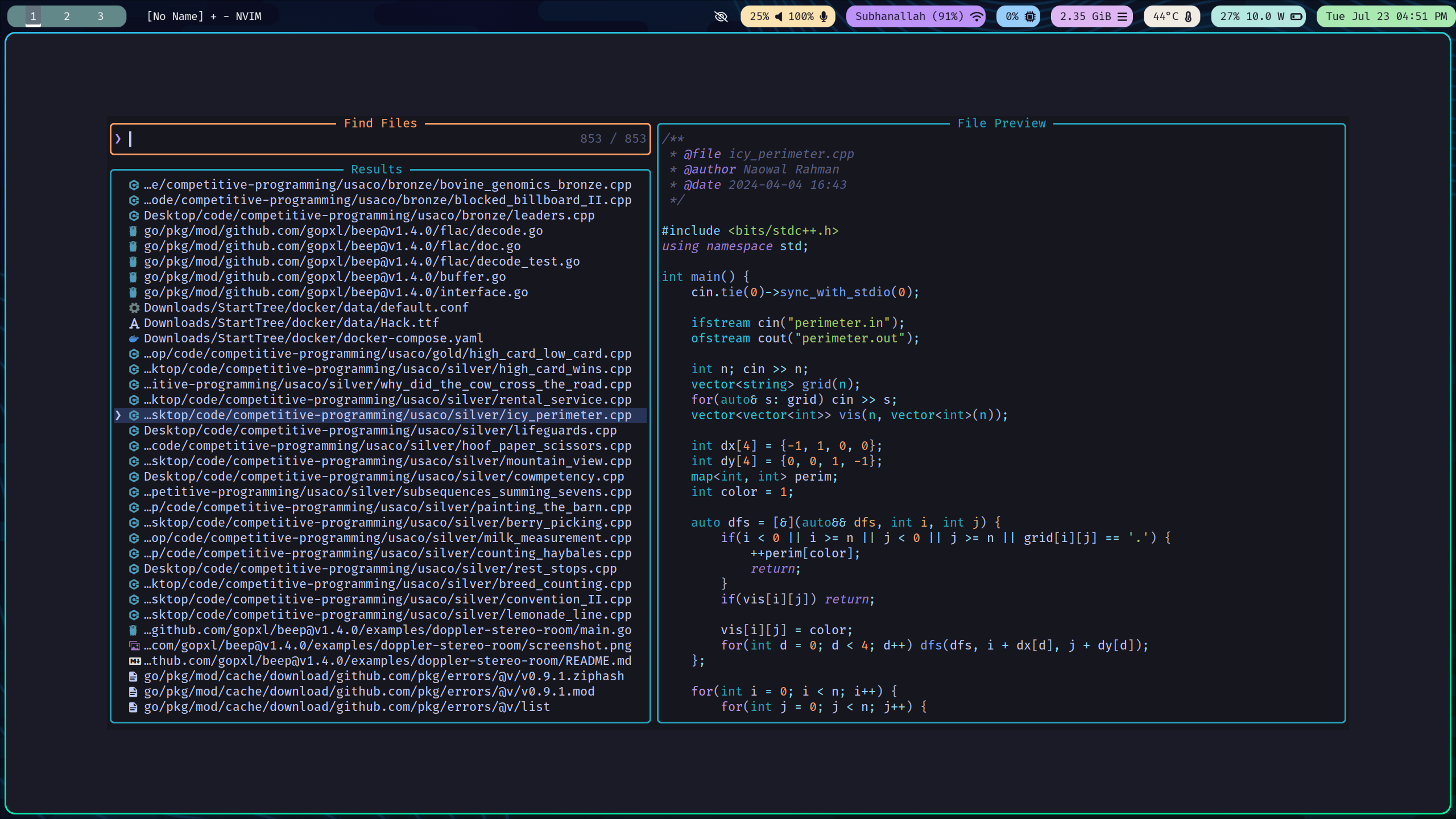This screenshot has width=1456, height=819.
Task: Click the C++ icon beside milk_measurement.cpp
Action: point(134,538)
